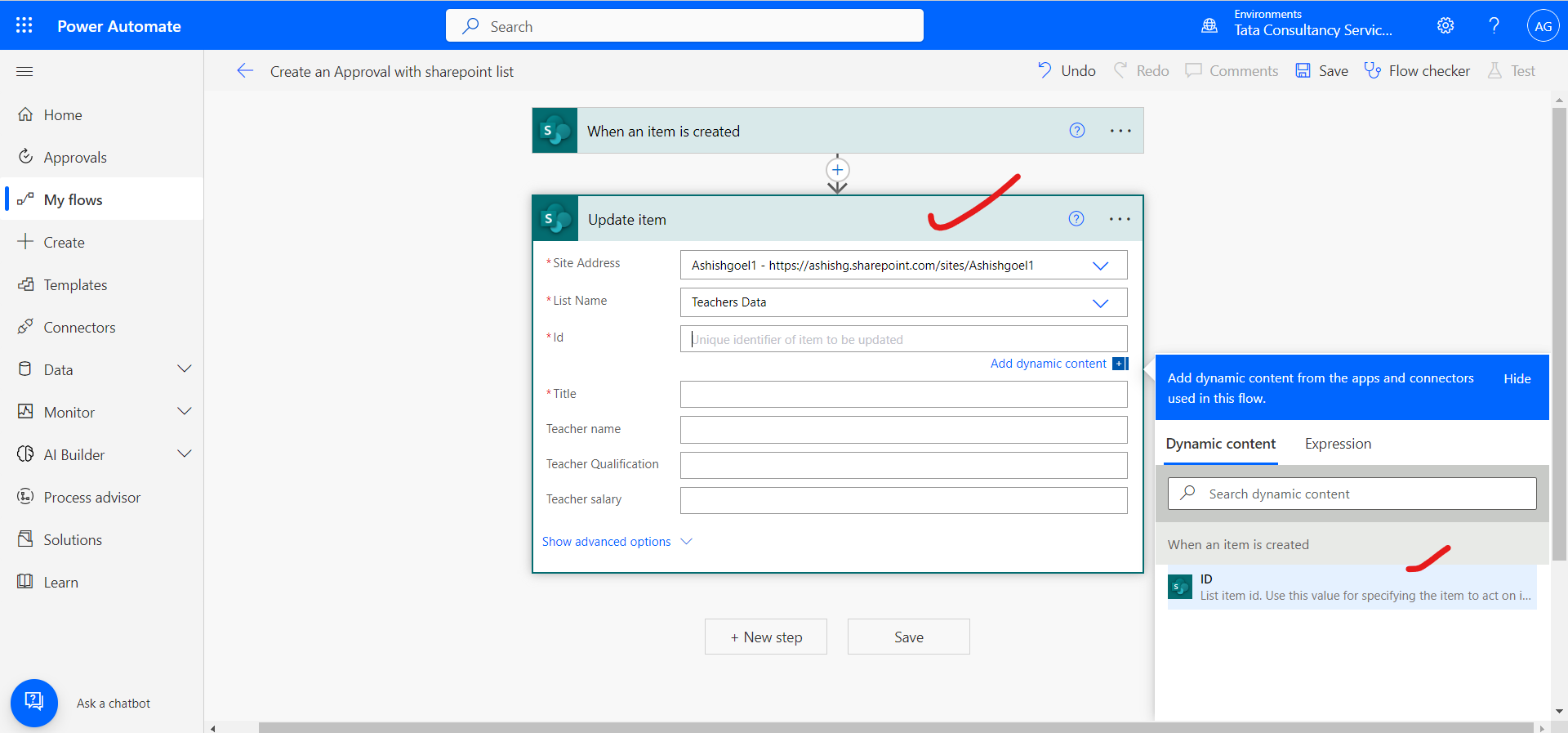Go to My flows in sidebar

(73, 200)
